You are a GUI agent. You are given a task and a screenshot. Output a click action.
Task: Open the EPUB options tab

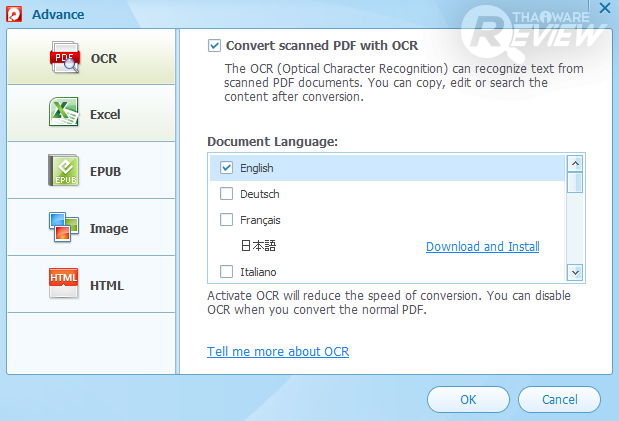point(91,171)
